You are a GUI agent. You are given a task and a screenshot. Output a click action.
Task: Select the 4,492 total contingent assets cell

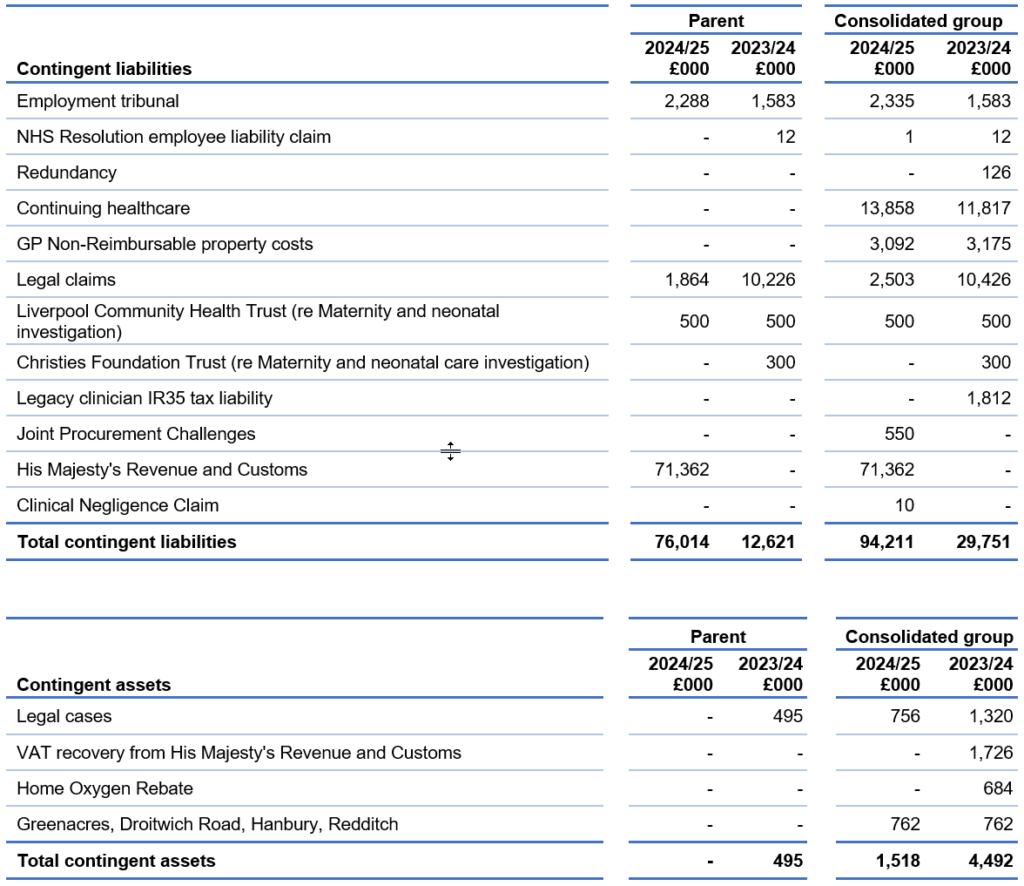[988, 860]
